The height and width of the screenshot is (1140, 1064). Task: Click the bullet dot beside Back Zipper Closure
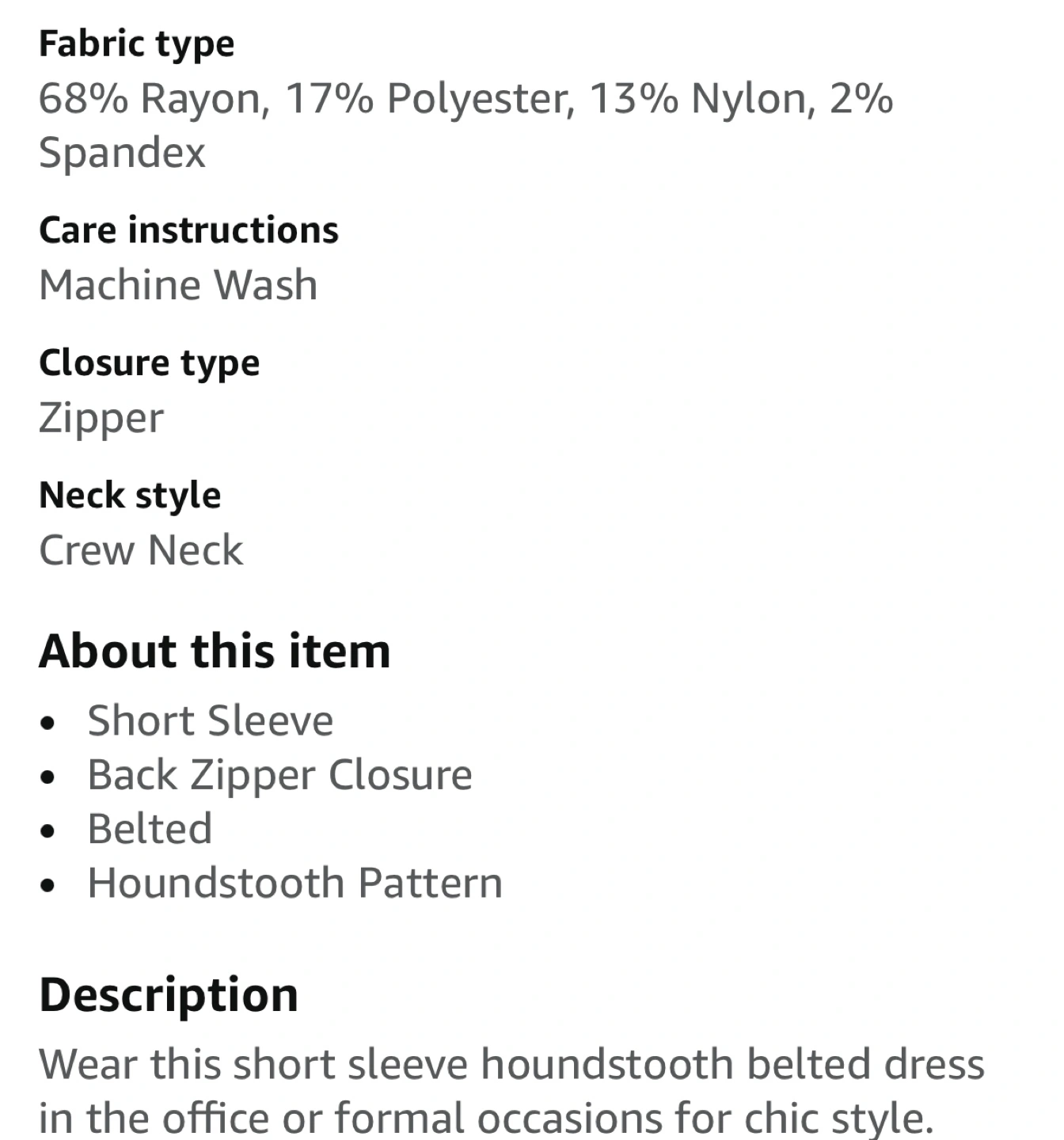49,777
